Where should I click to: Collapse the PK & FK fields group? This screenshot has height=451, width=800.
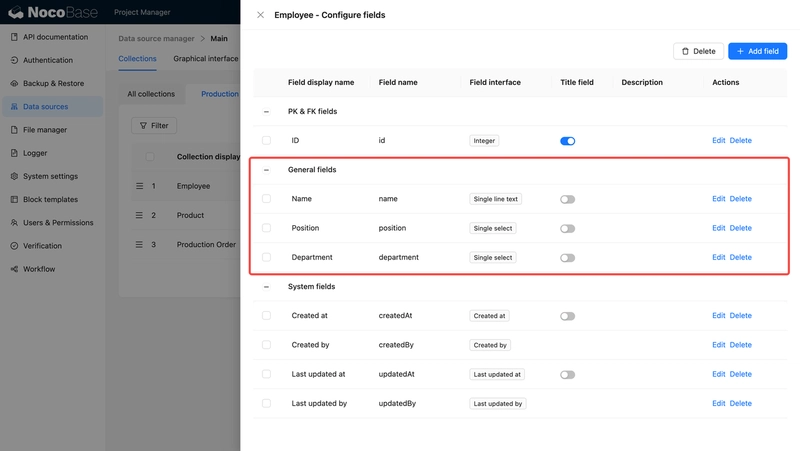click(x=266, y=112)
